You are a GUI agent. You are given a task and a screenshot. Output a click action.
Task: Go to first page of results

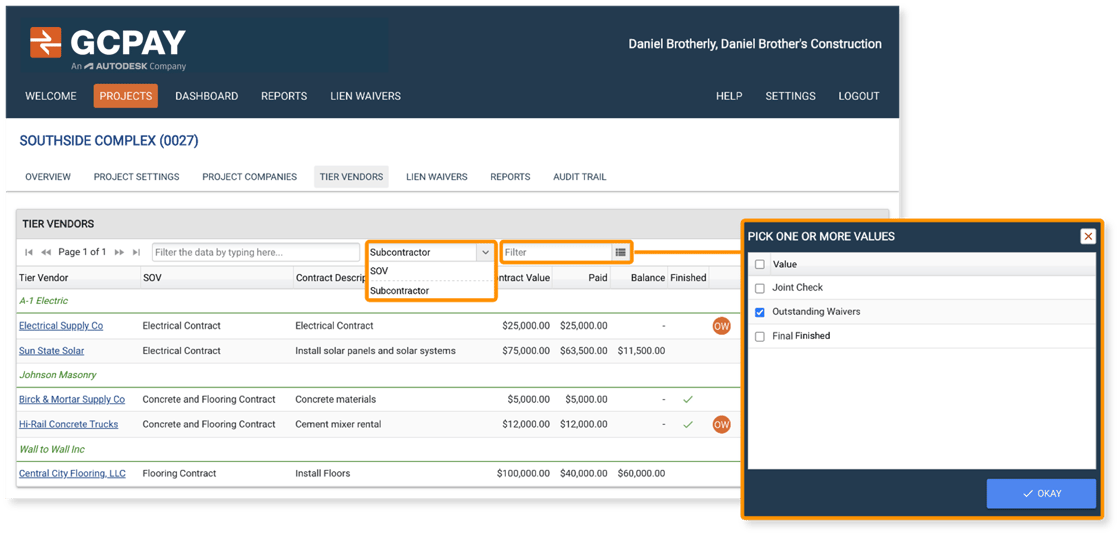[29, 252]
